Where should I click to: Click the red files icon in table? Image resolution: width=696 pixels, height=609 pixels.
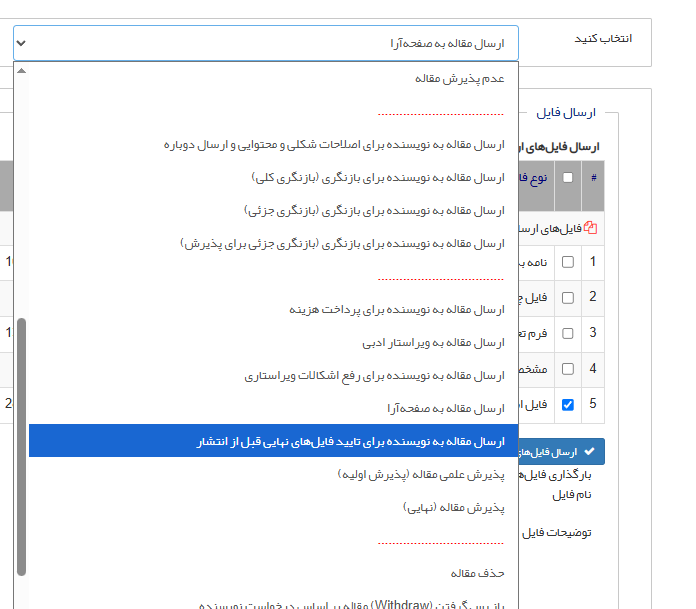(x=590, y=228)
